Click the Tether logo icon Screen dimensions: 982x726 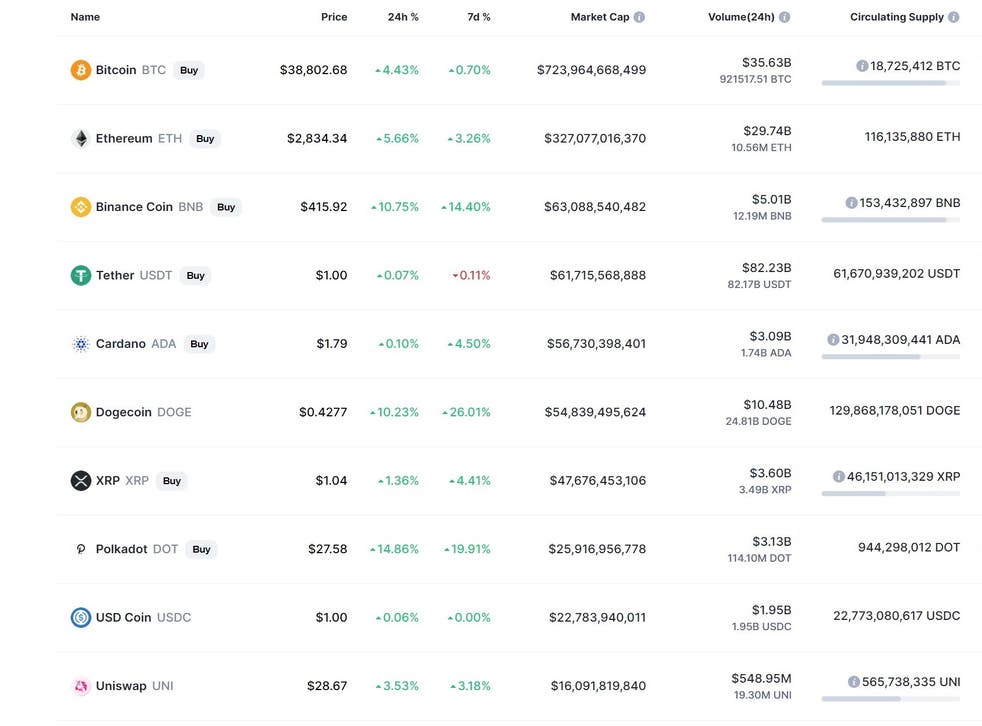[80, 275]
